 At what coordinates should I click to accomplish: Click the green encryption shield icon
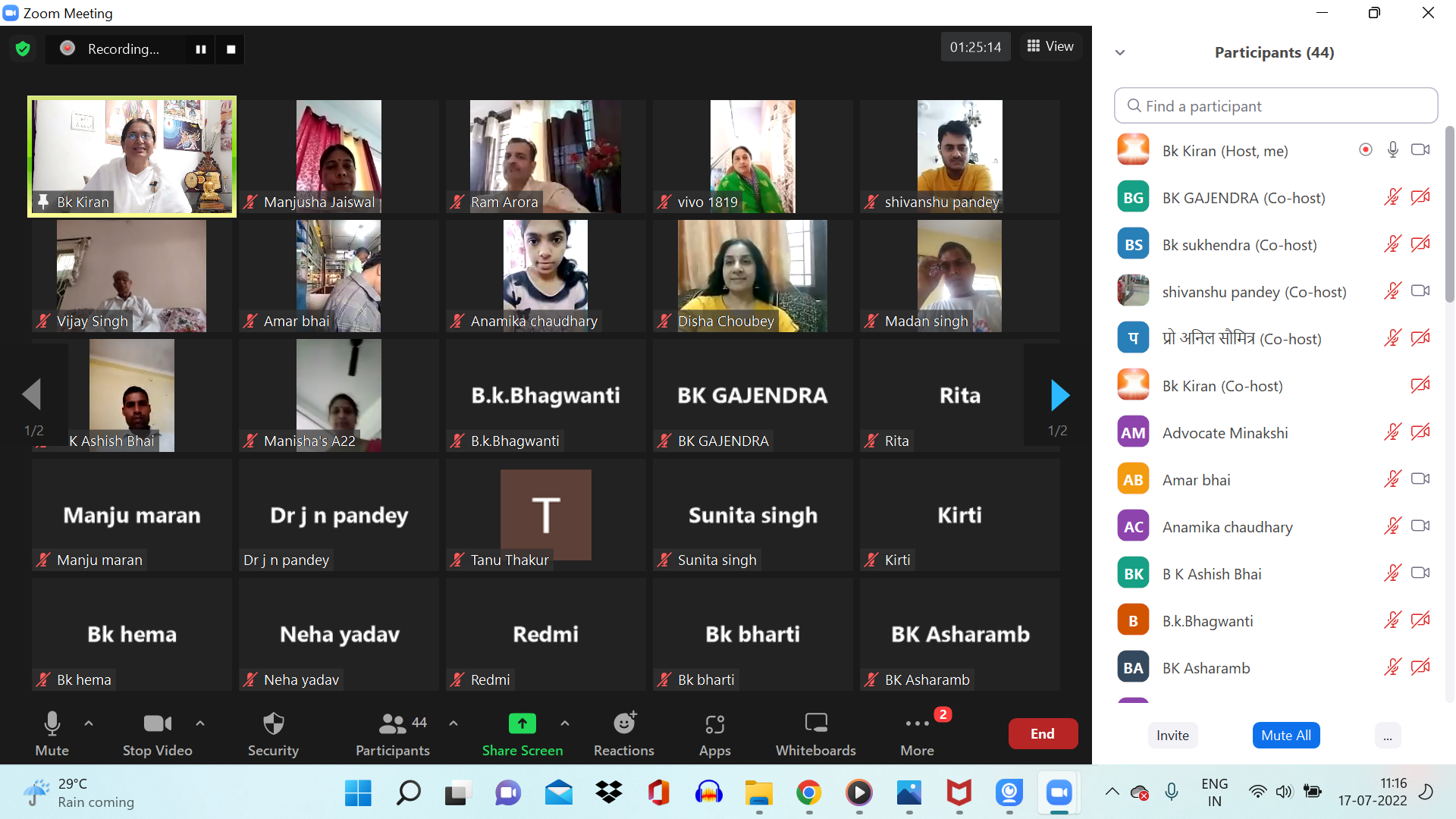[23, 49]
